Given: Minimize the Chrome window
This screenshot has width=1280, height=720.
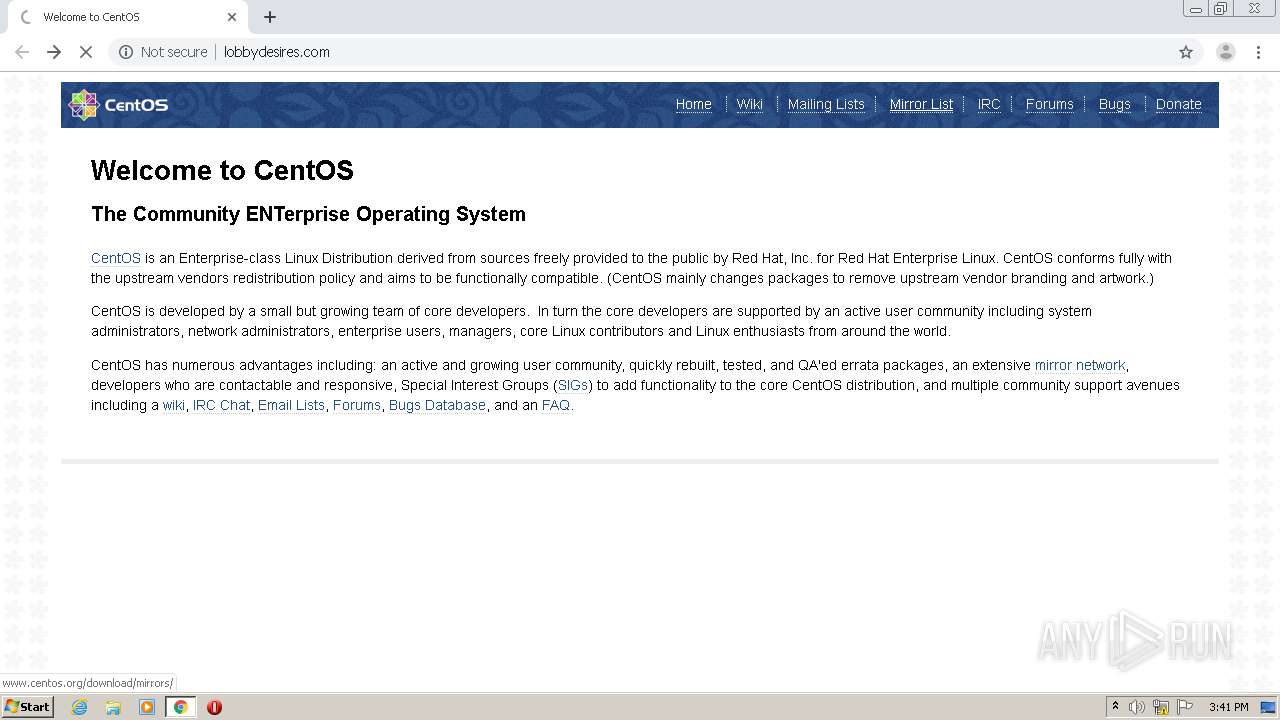Looking at the screenshot, I should click(x=1196, y=9).
